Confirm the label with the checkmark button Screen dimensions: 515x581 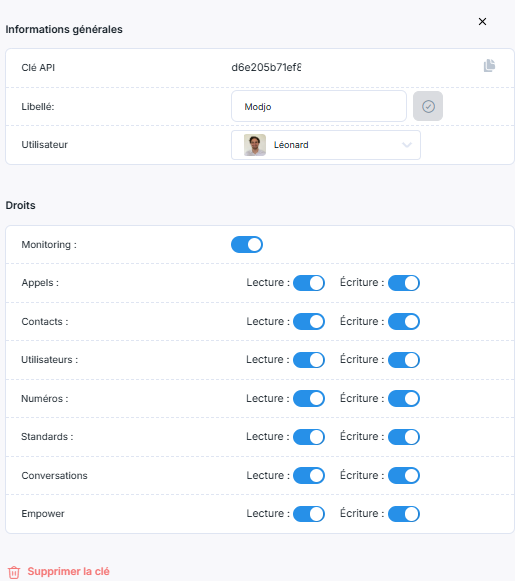click(428, 106)
